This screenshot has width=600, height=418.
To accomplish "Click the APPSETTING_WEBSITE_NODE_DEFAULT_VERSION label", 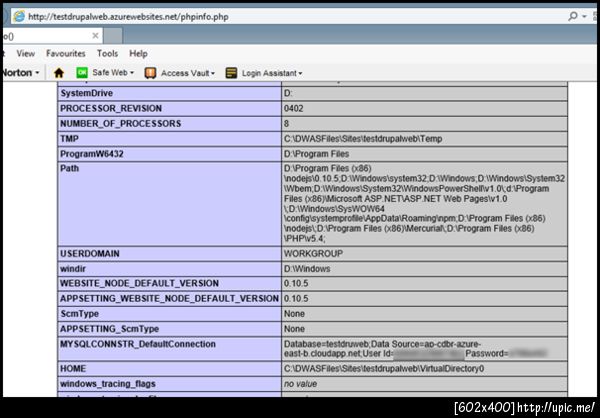I will [x=170, y=299].
